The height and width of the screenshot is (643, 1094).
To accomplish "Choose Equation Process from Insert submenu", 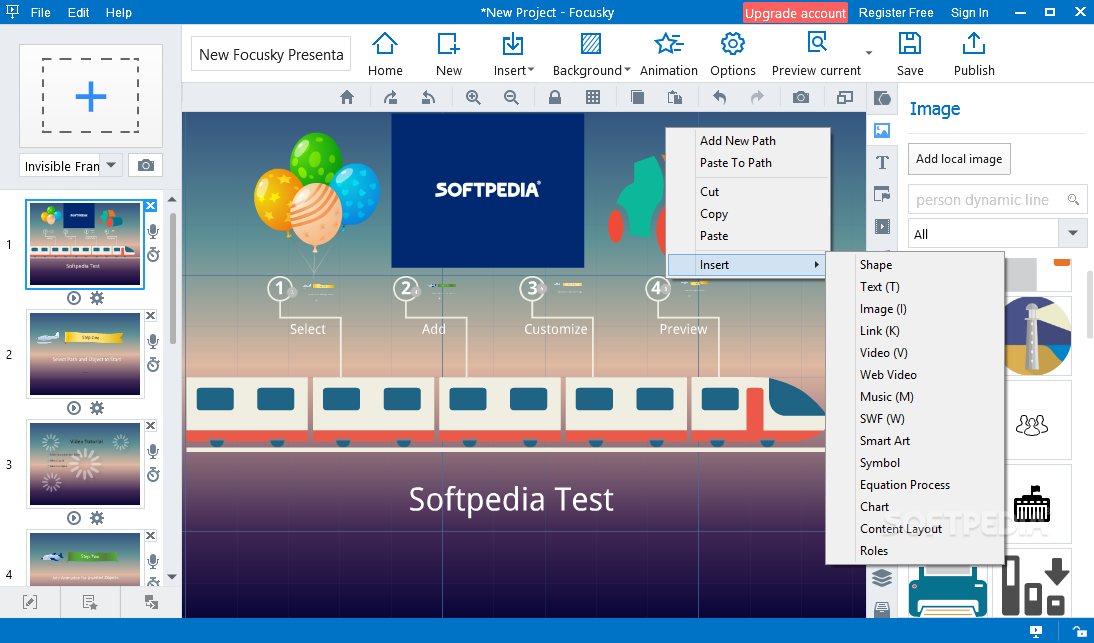I will click(x=915, y=485).
